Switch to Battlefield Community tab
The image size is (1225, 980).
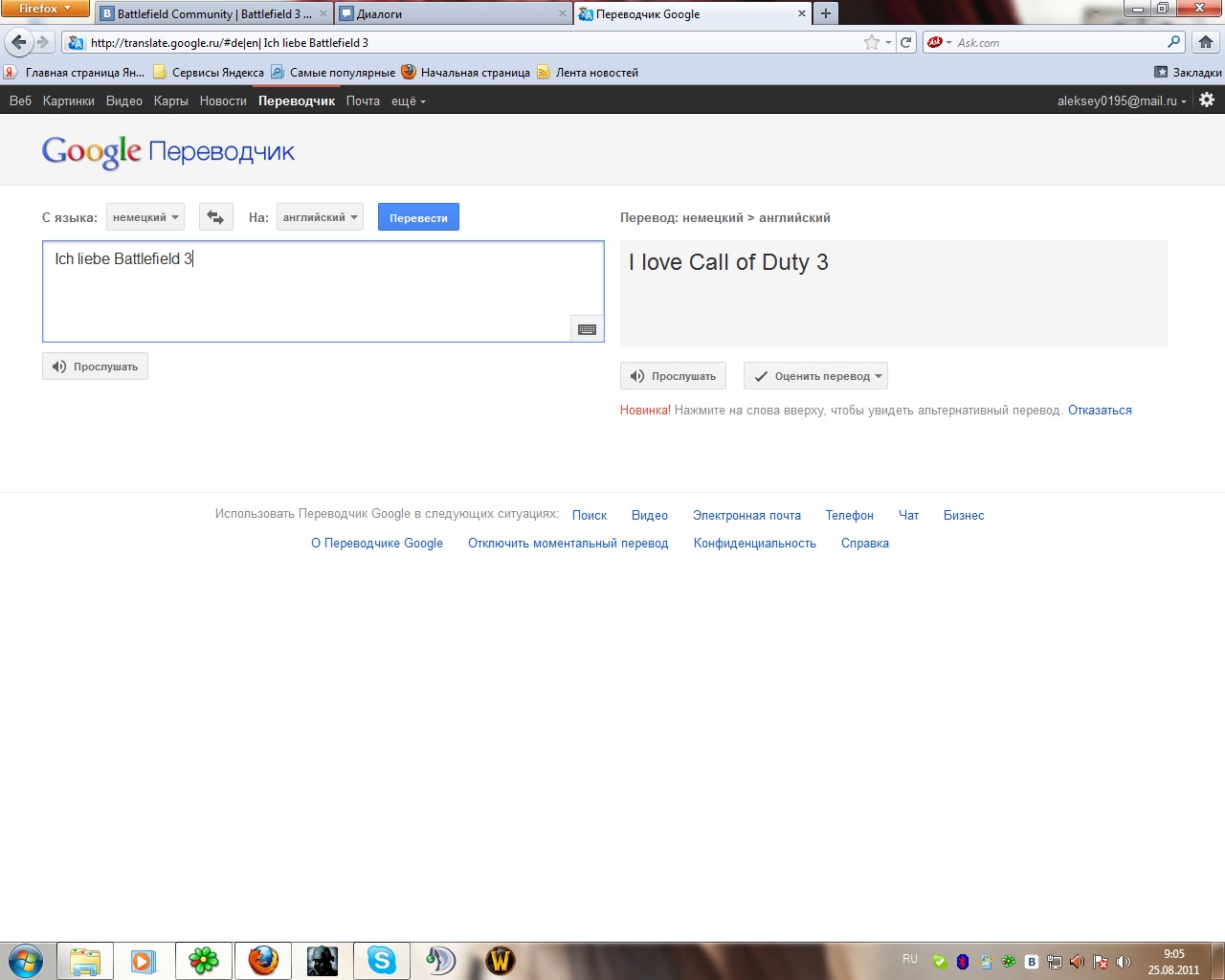(214, 13)
